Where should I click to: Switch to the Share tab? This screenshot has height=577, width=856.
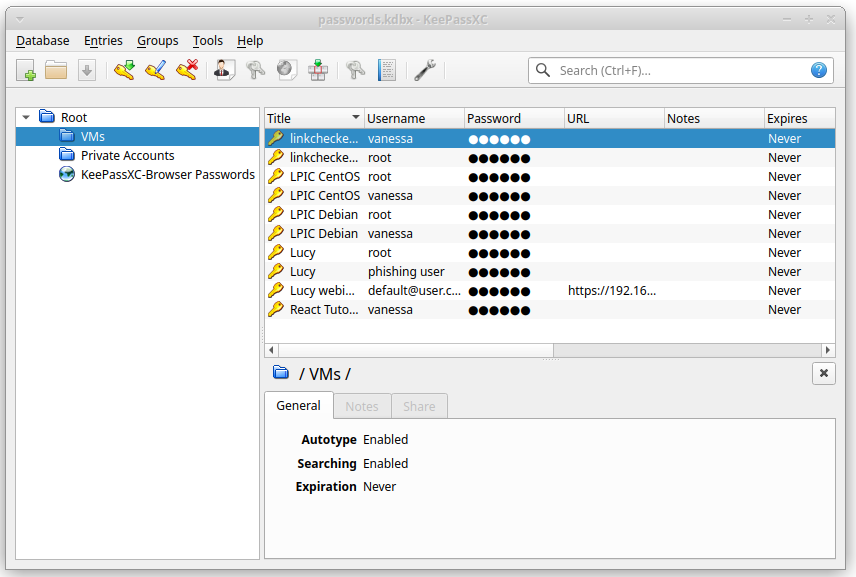(419, 407)
